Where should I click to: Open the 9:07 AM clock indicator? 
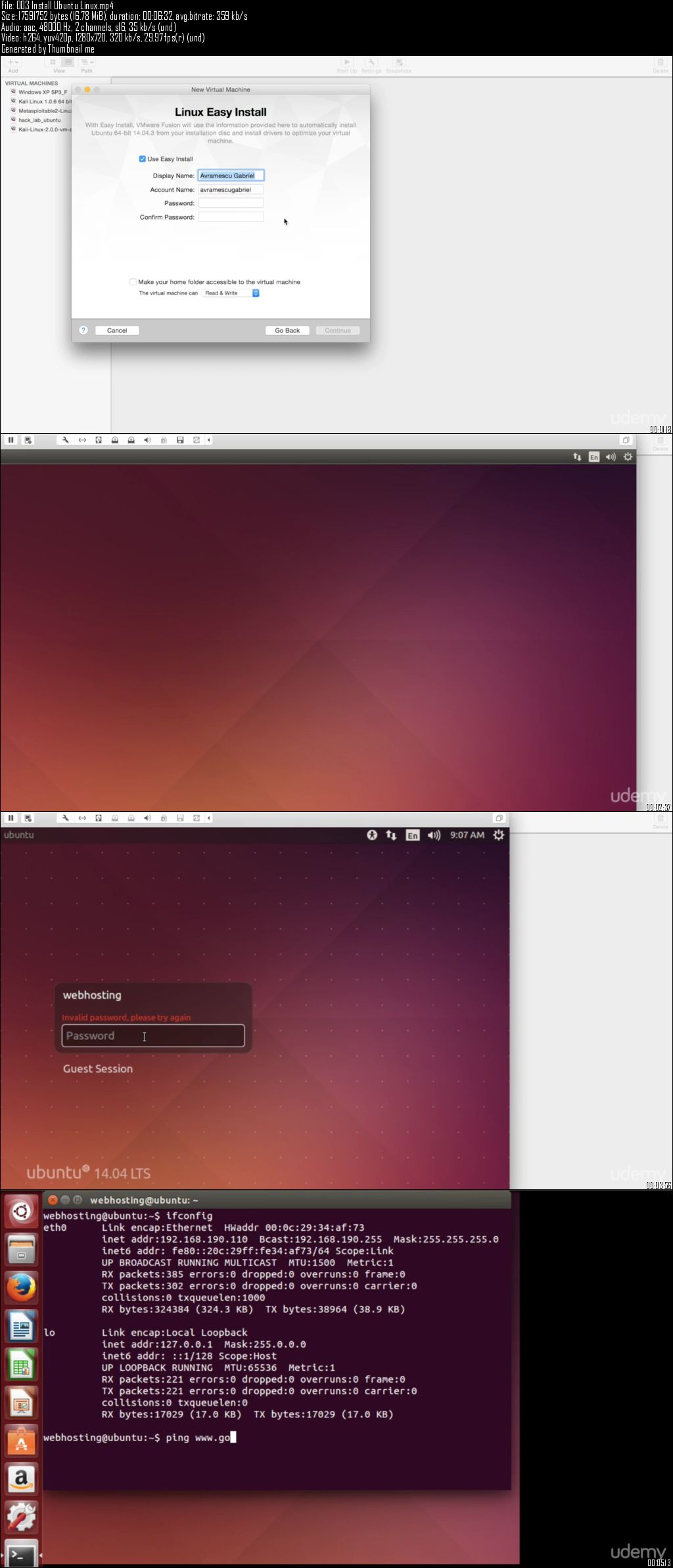[x=467, y=835]
